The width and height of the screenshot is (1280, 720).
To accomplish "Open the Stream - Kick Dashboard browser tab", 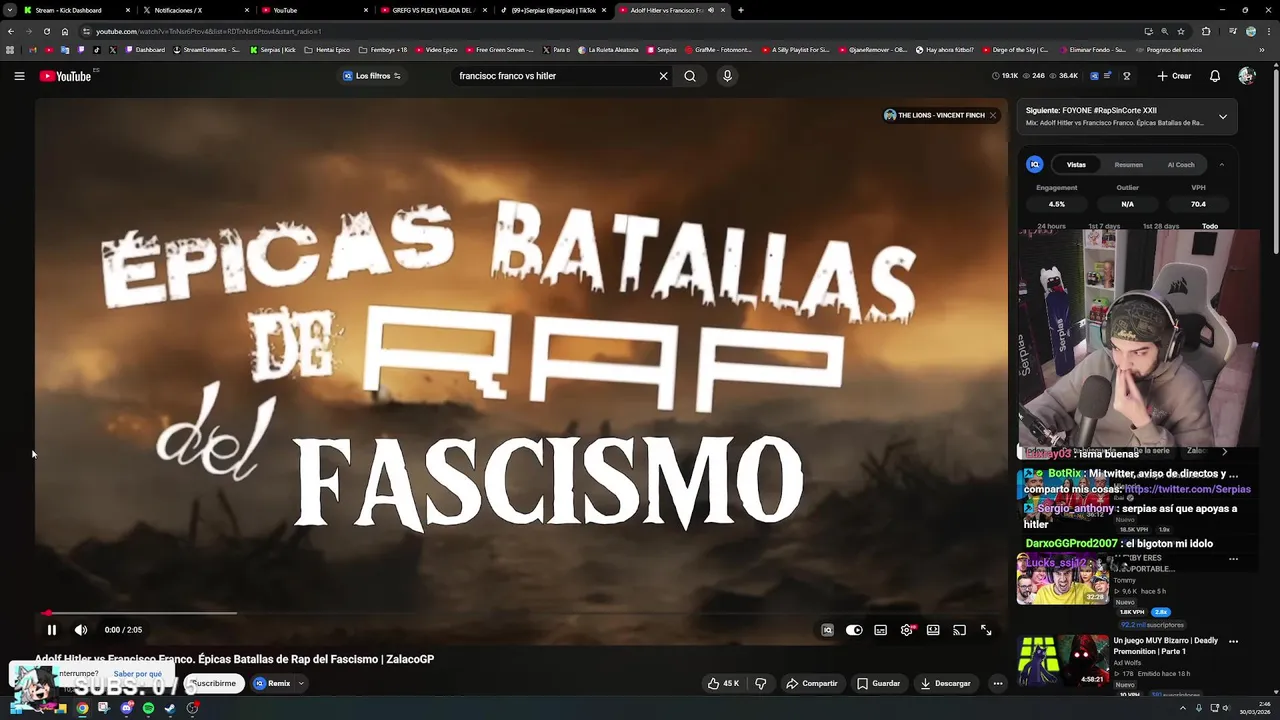I will (73, 10).
